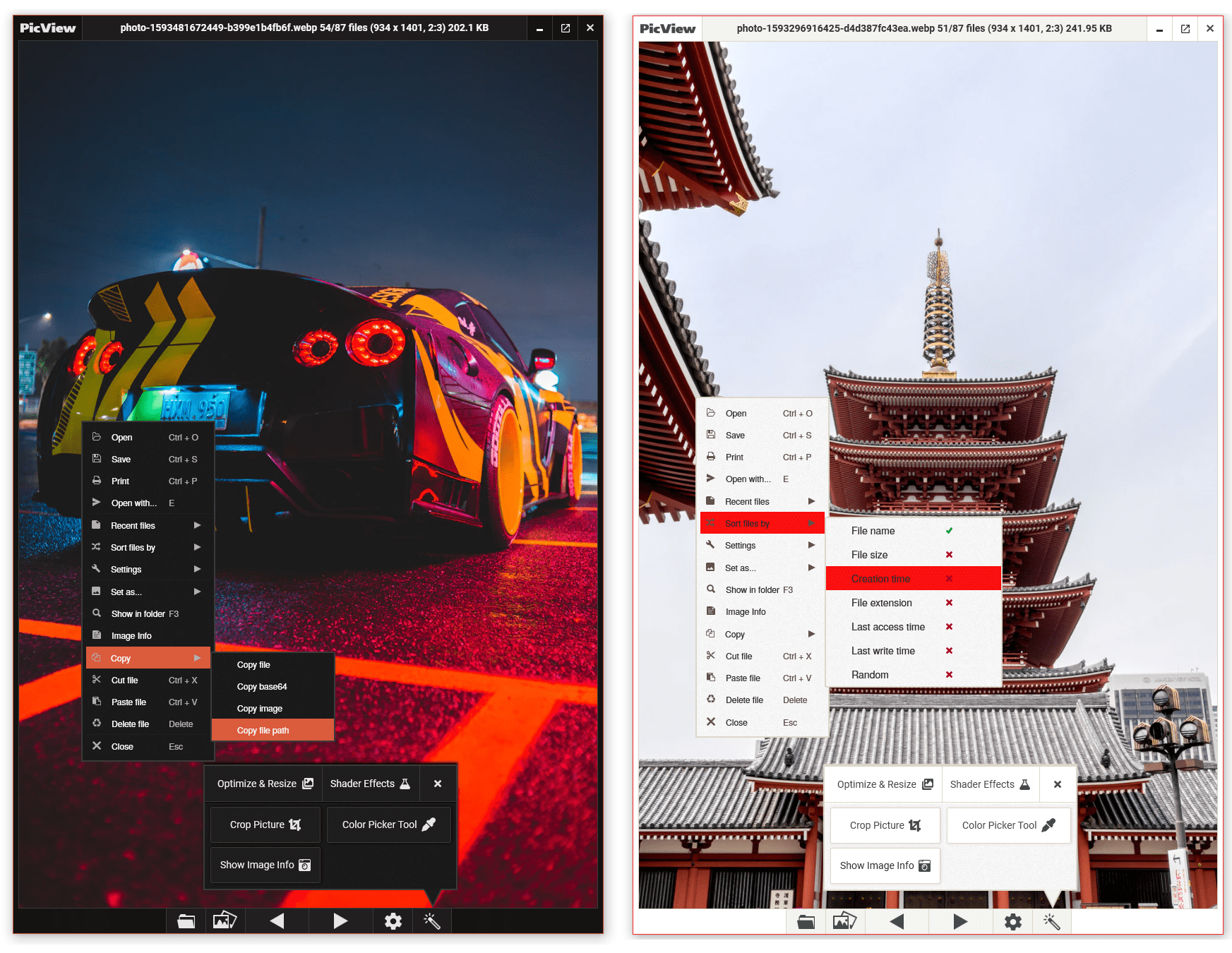Open a file using the folder icon
The image size is (1232, 953).
(x=186, y=921)
